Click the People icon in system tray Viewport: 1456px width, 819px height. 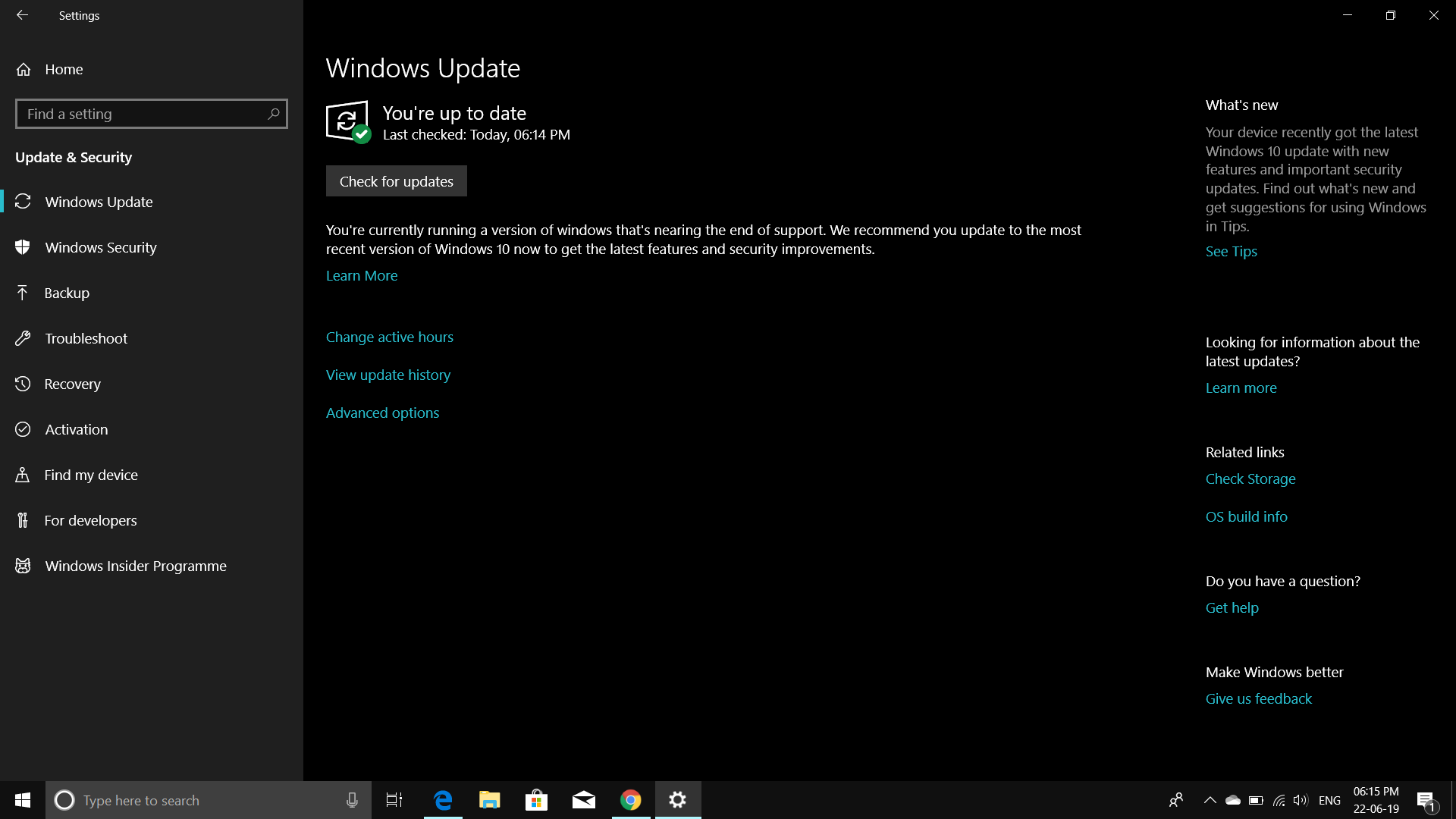[1176, 800]
